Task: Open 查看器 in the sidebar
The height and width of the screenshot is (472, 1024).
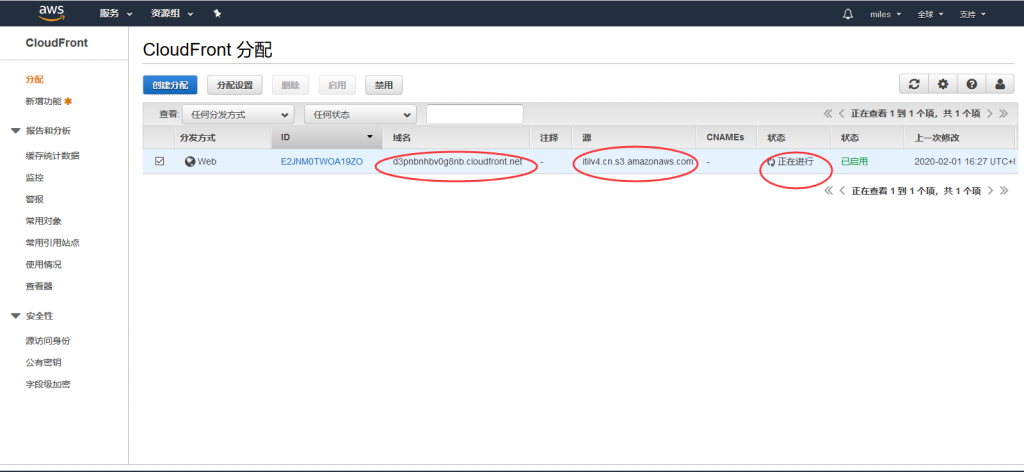Action: (x=39, y=286)
